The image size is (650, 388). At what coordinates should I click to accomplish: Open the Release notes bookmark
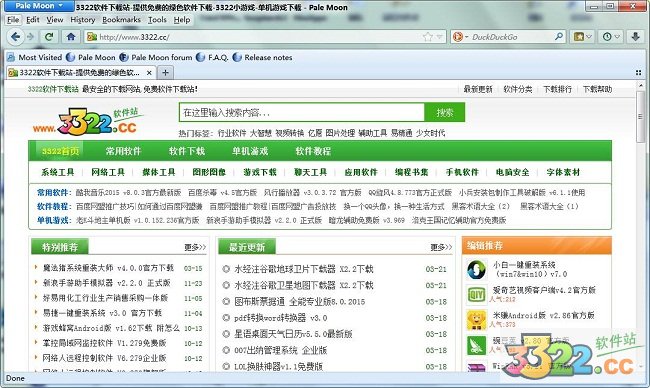tap(262, 57)
